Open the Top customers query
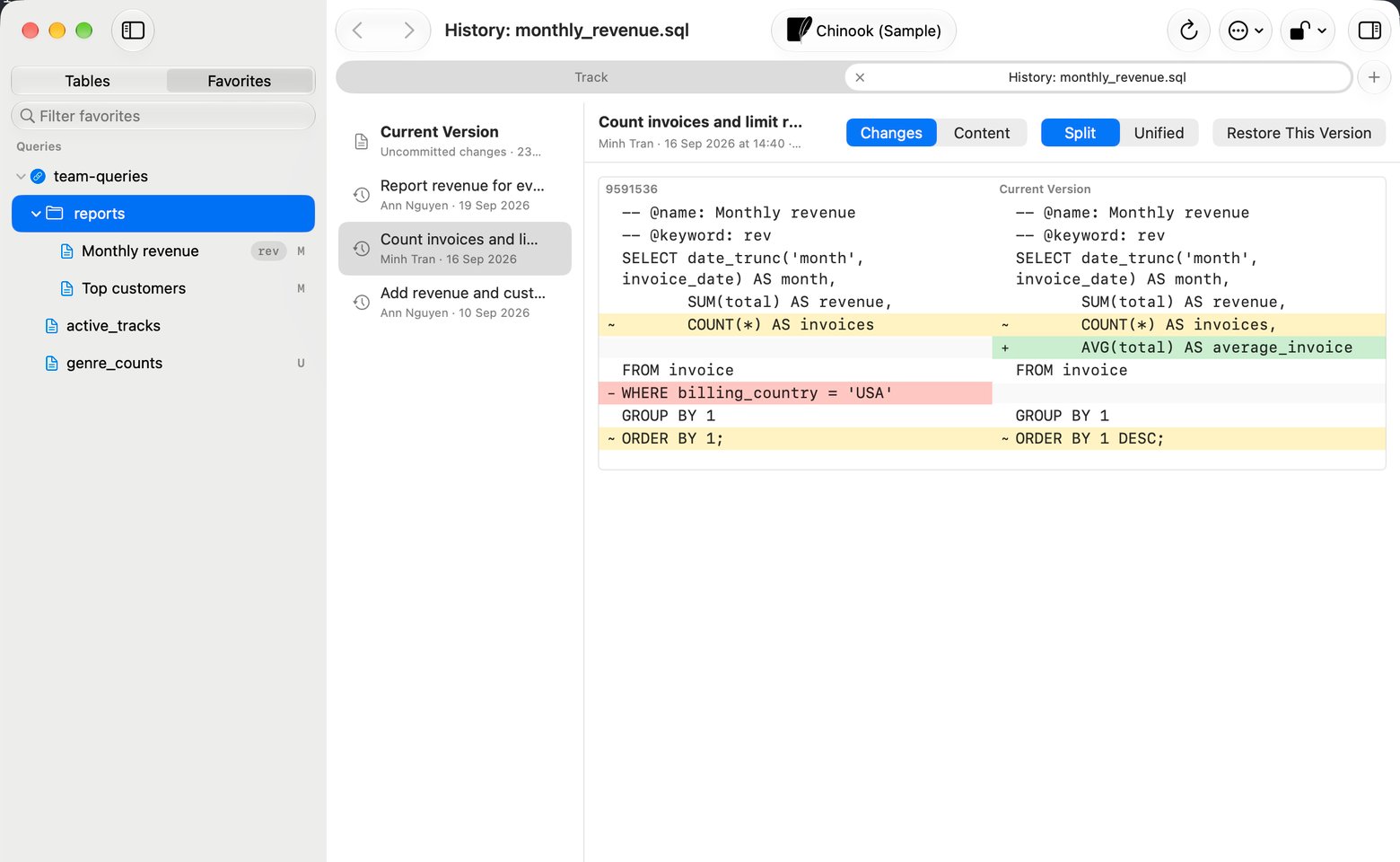1400x862 pixels. pyautogui.click(x=134, y=288)
